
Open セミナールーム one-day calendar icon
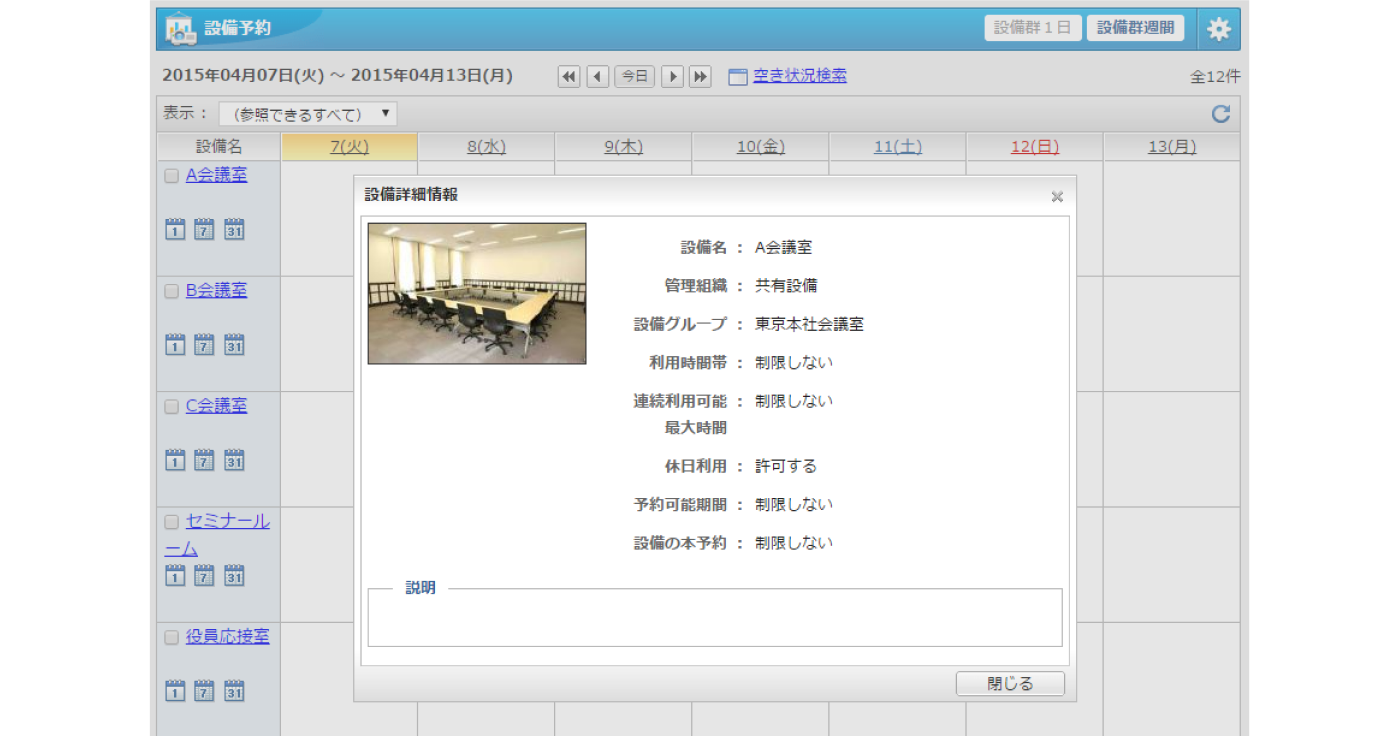175,575
